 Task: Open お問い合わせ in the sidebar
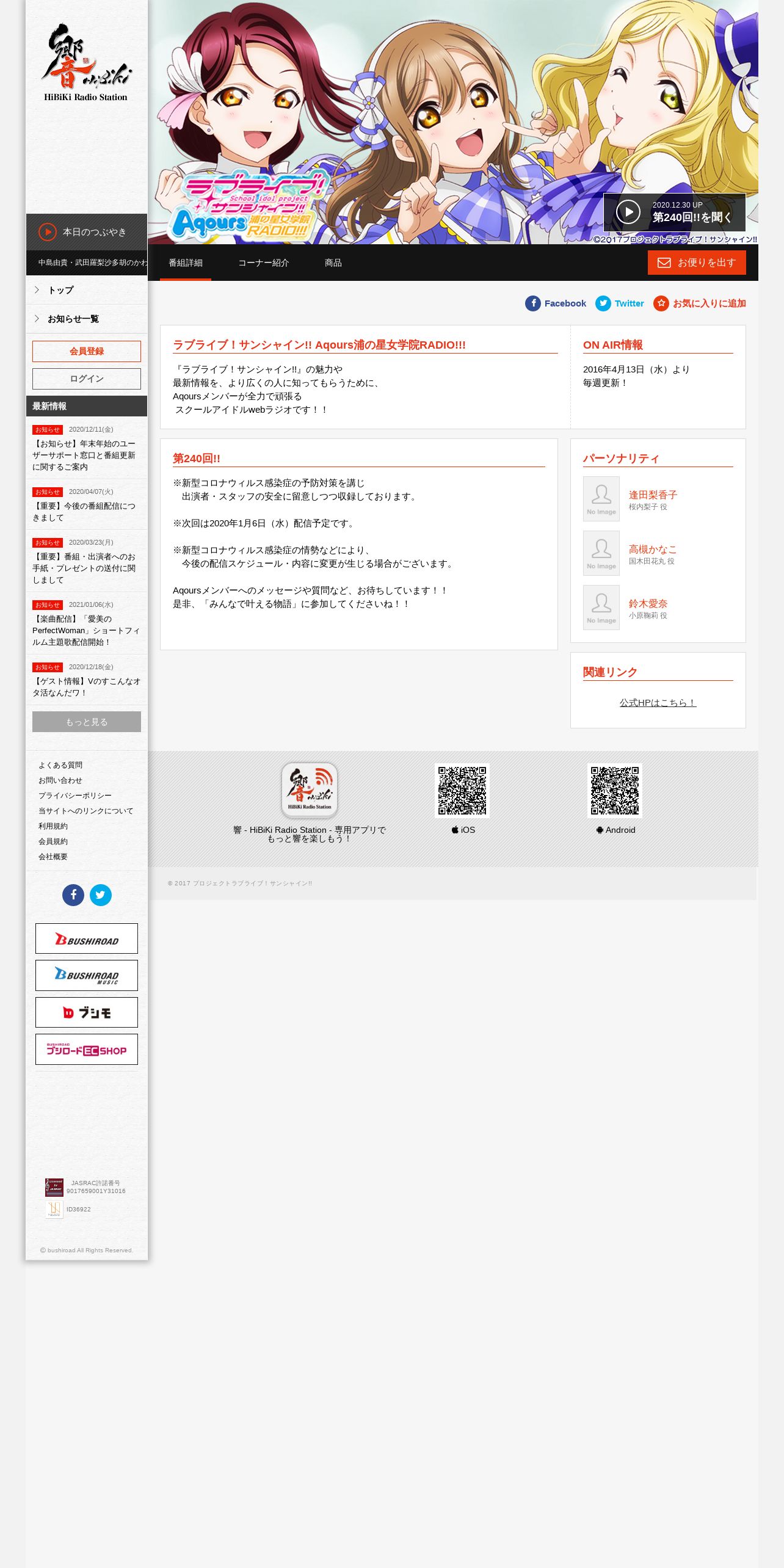click(60, 780)
